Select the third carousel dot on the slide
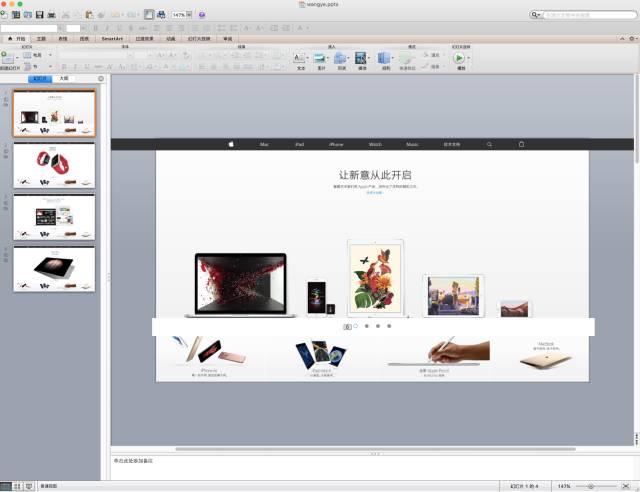 click(378, 326)
